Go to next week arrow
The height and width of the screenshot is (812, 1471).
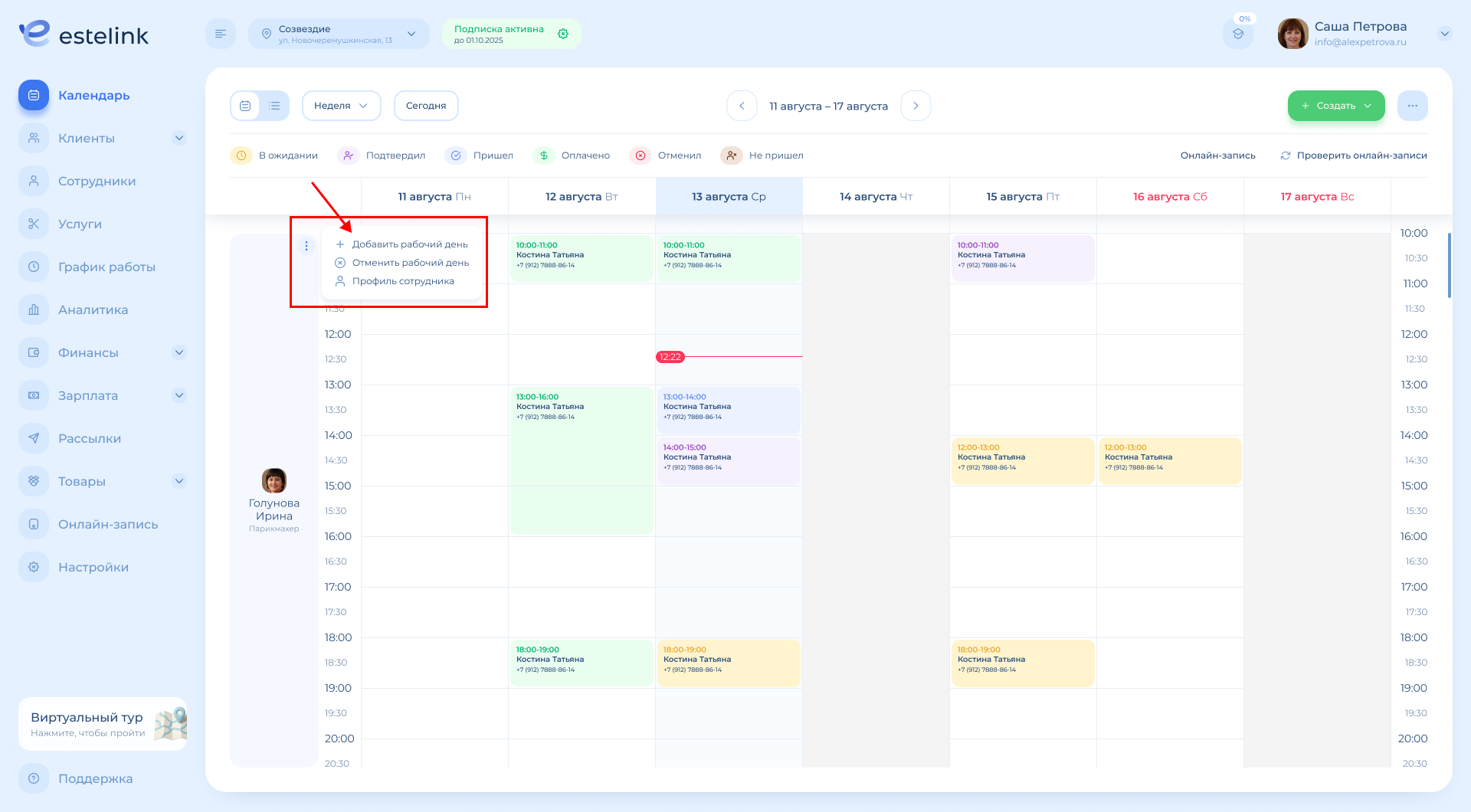point(916,106)
